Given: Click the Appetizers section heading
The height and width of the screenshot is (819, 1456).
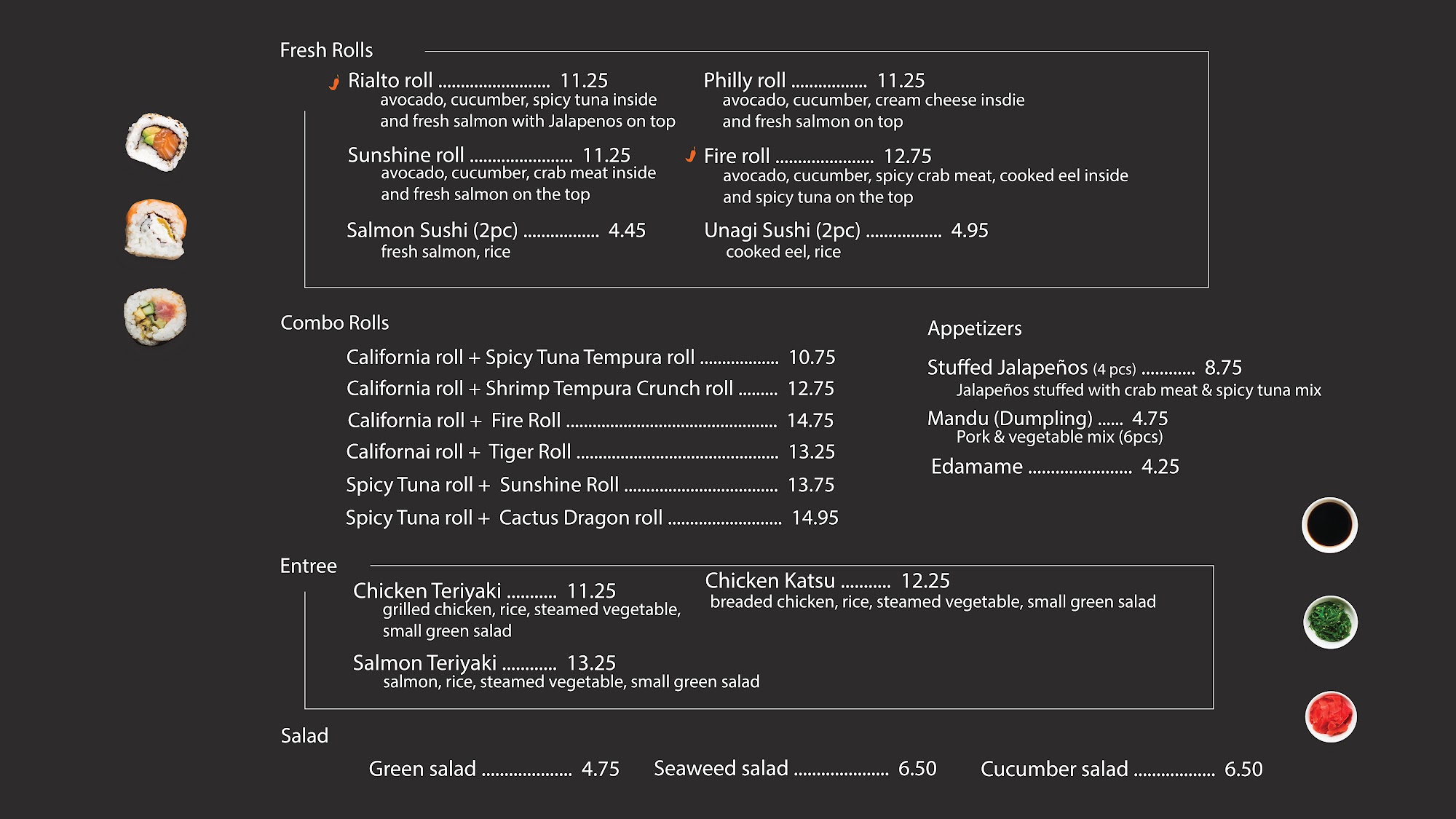Looking at the screenshot, I should tap(974, 328).
